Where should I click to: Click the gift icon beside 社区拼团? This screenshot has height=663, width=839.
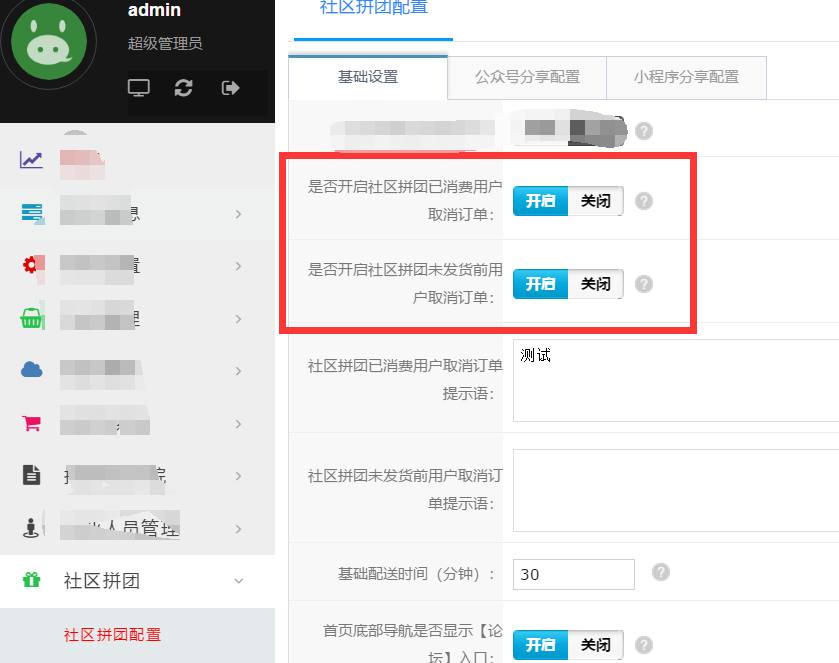[x=31, y=580]
